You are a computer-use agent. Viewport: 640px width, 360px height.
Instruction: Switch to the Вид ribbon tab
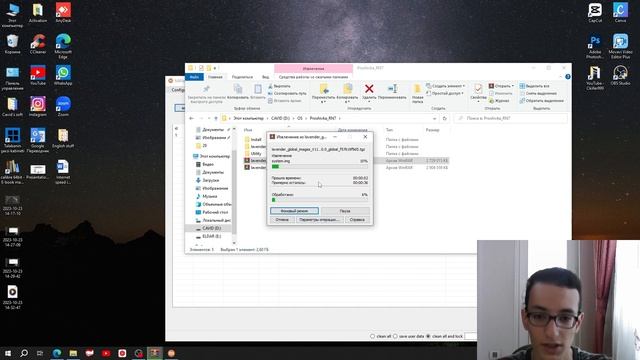click(x=265, y=77)
